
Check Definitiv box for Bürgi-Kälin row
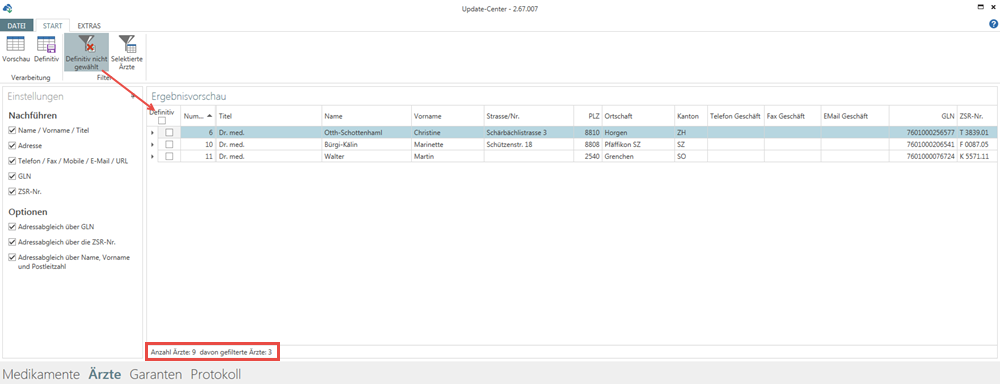[x=169, y=145]
